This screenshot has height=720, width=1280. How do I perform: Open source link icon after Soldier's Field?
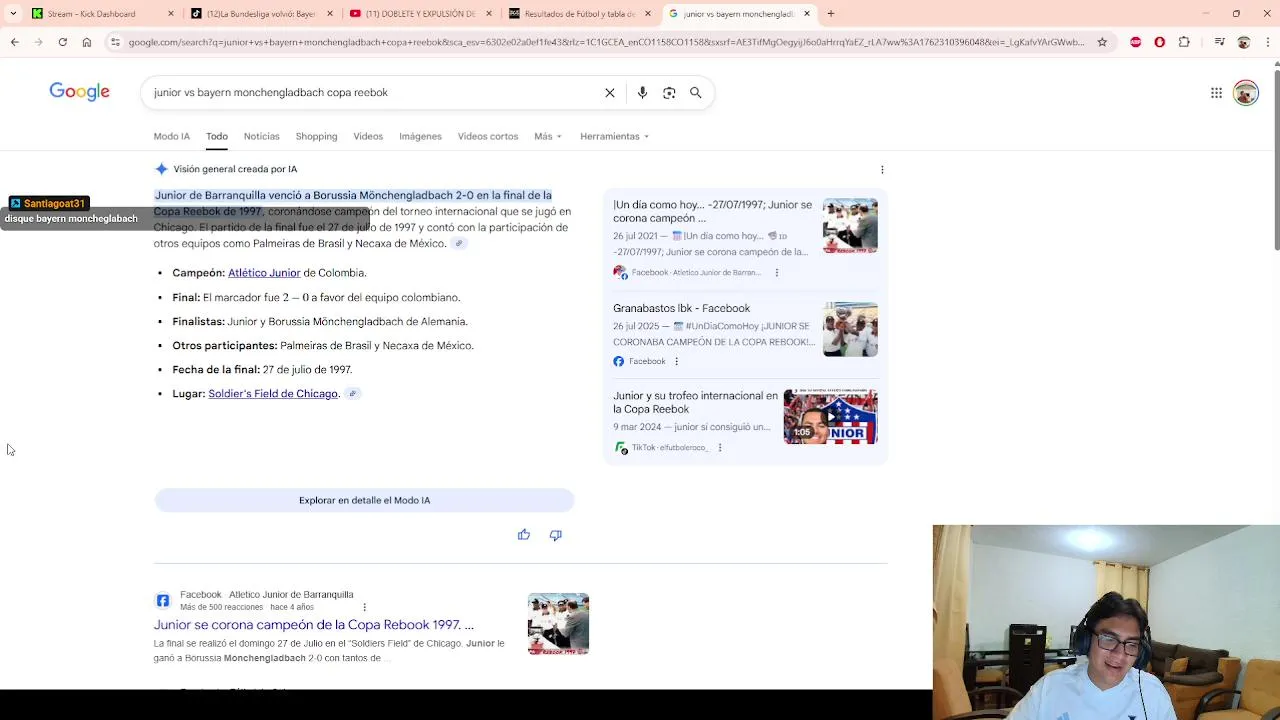pyautogui.click(x=352, y=394)
